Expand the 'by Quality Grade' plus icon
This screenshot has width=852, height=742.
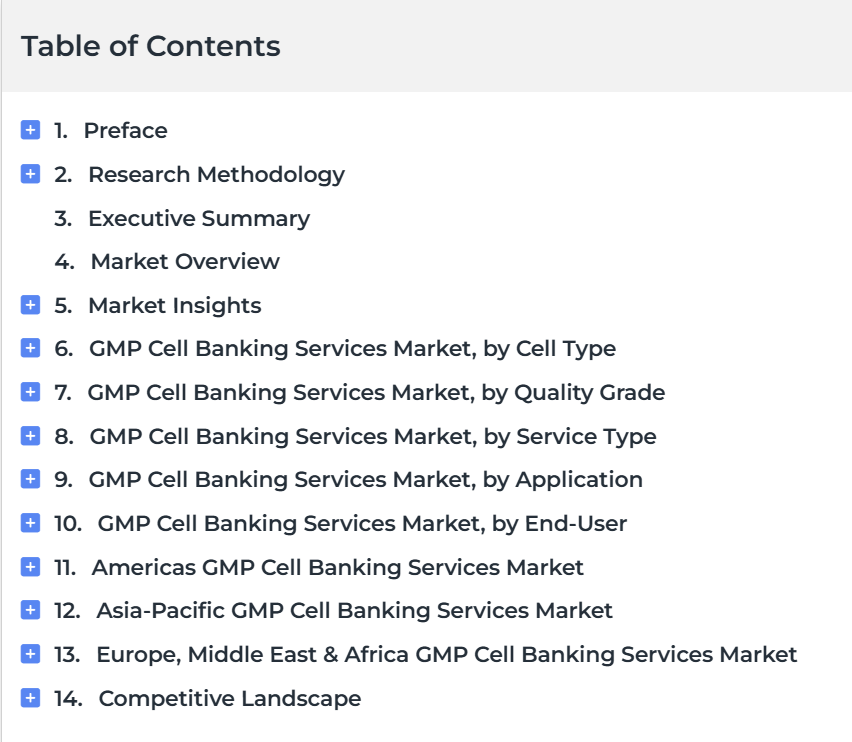pyautogui.click(x=30, y=392)
